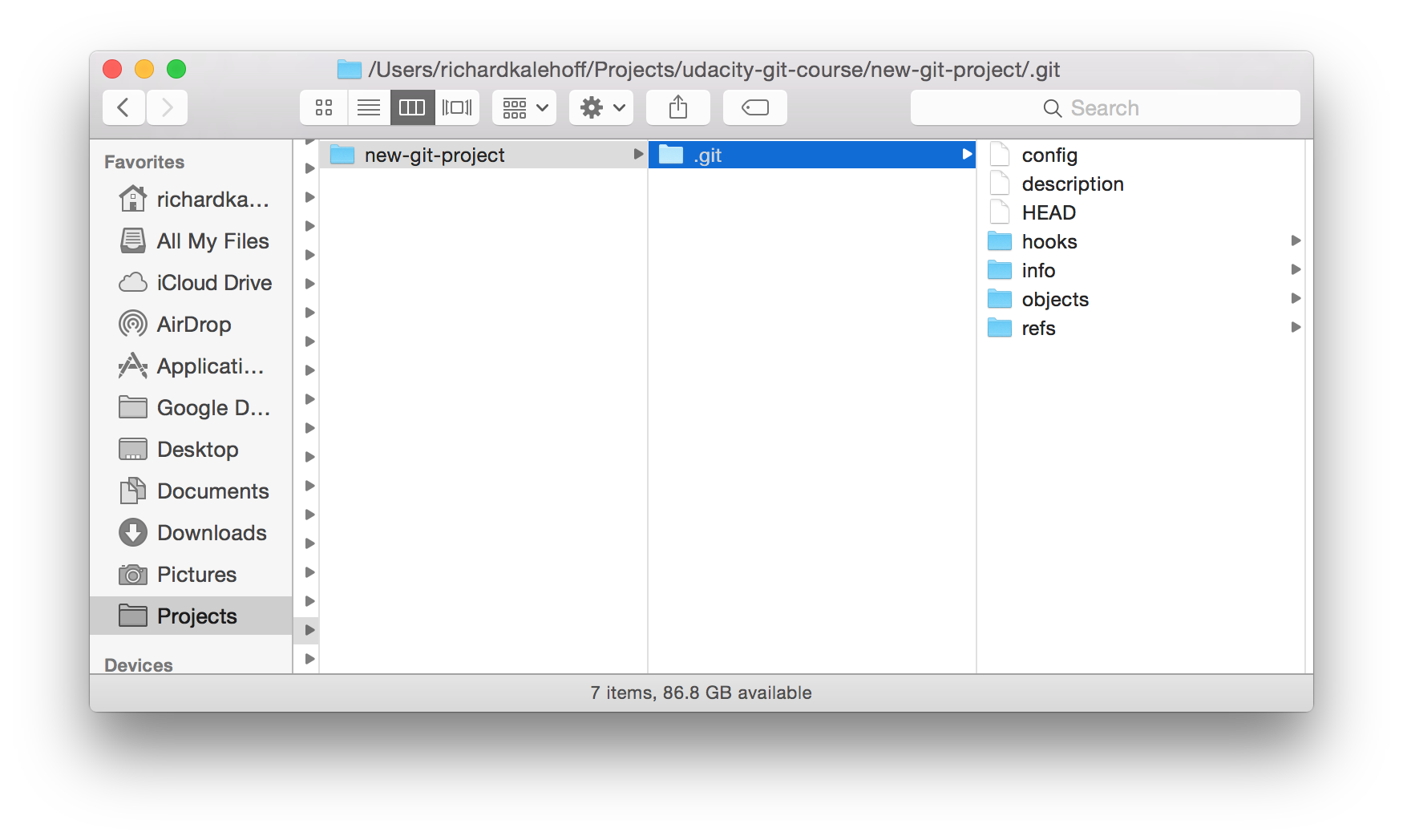Open AirDrop from the sidebar
The height and width of the screenshot is (840, 1403).
(195, 324)
